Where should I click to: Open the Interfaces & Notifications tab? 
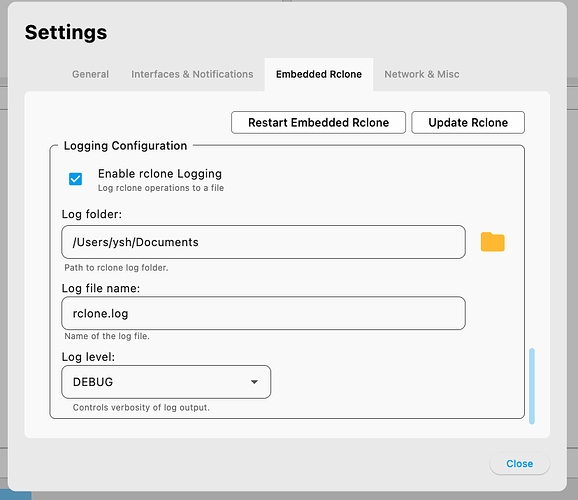tap(192, 74)
